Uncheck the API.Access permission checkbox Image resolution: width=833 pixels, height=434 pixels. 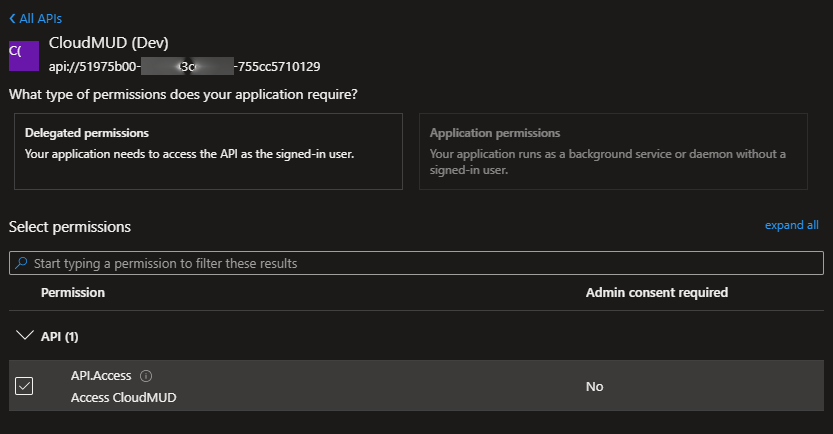click(x=24, y=386)
